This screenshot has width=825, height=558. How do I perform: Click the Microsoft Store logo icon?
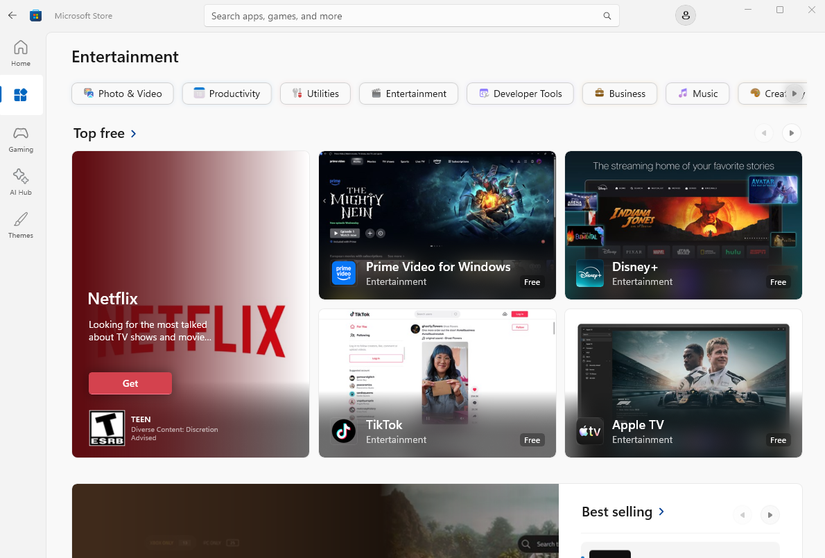pos(36,16)
